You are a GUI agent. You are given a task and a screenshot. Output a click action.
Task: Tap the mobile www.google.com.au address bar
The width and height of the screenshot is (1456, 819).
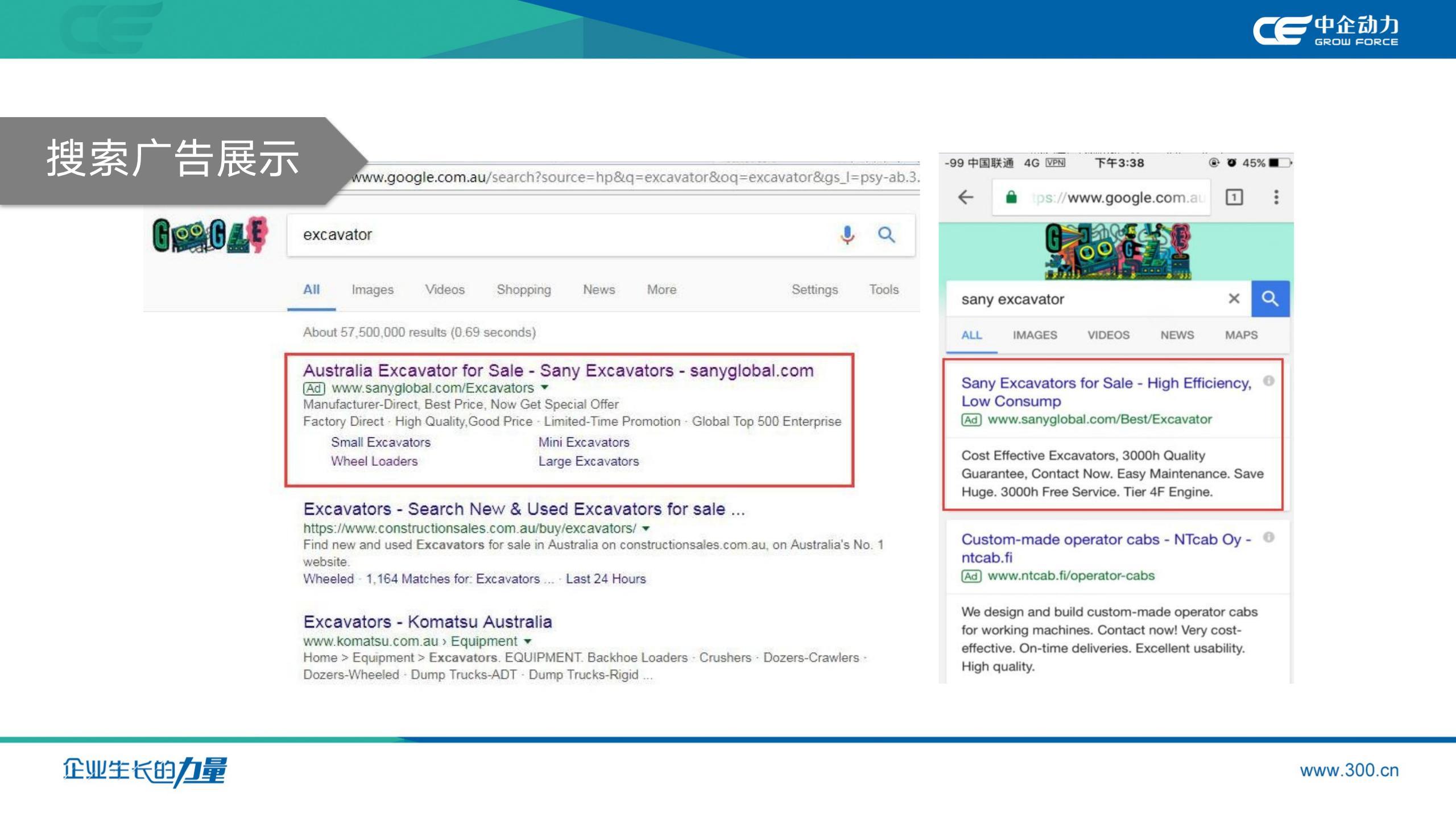click(1102, 197)
